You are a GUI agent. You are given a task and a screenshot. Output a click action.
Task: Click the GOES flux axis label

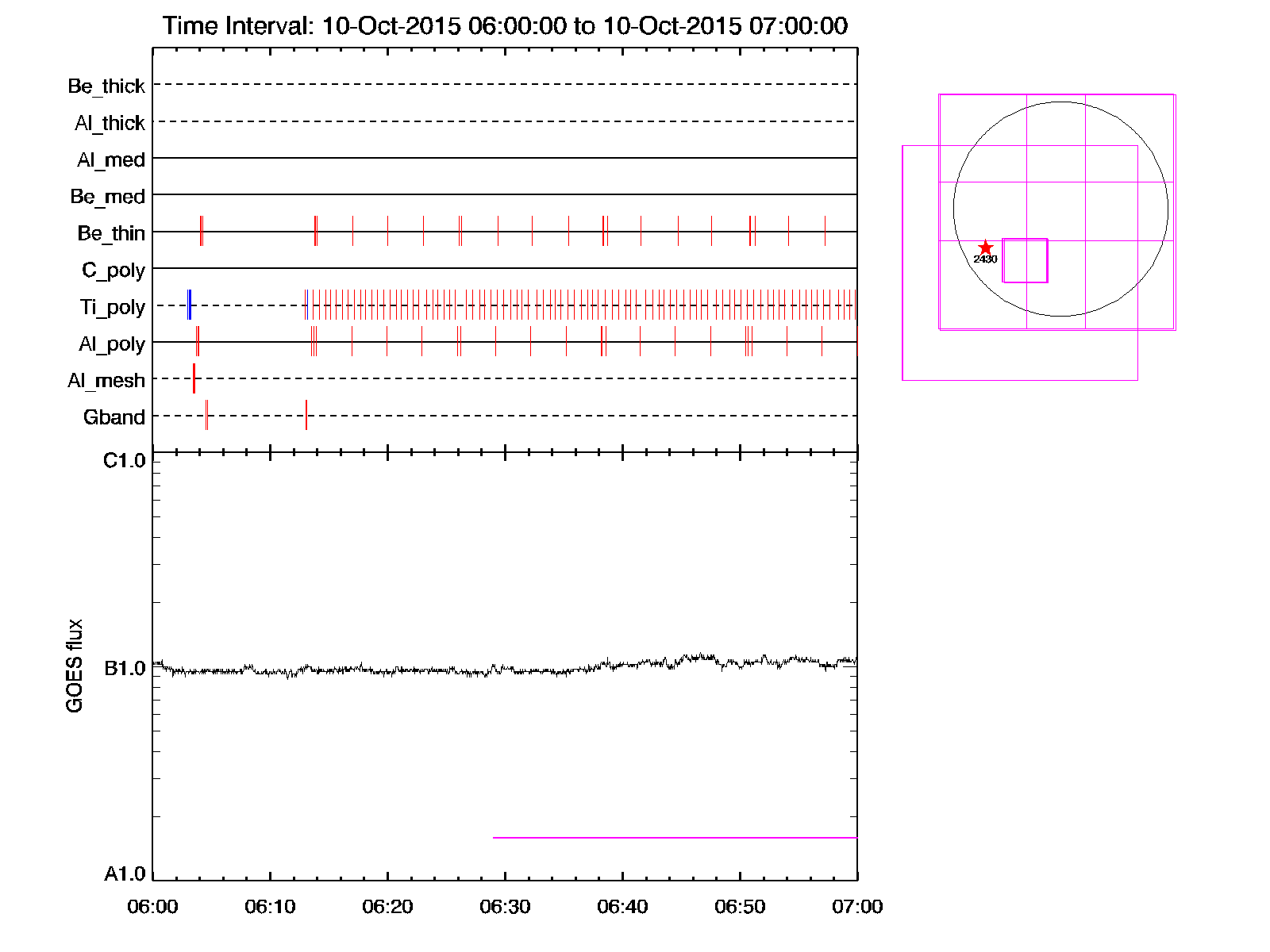tap(75, 666)
